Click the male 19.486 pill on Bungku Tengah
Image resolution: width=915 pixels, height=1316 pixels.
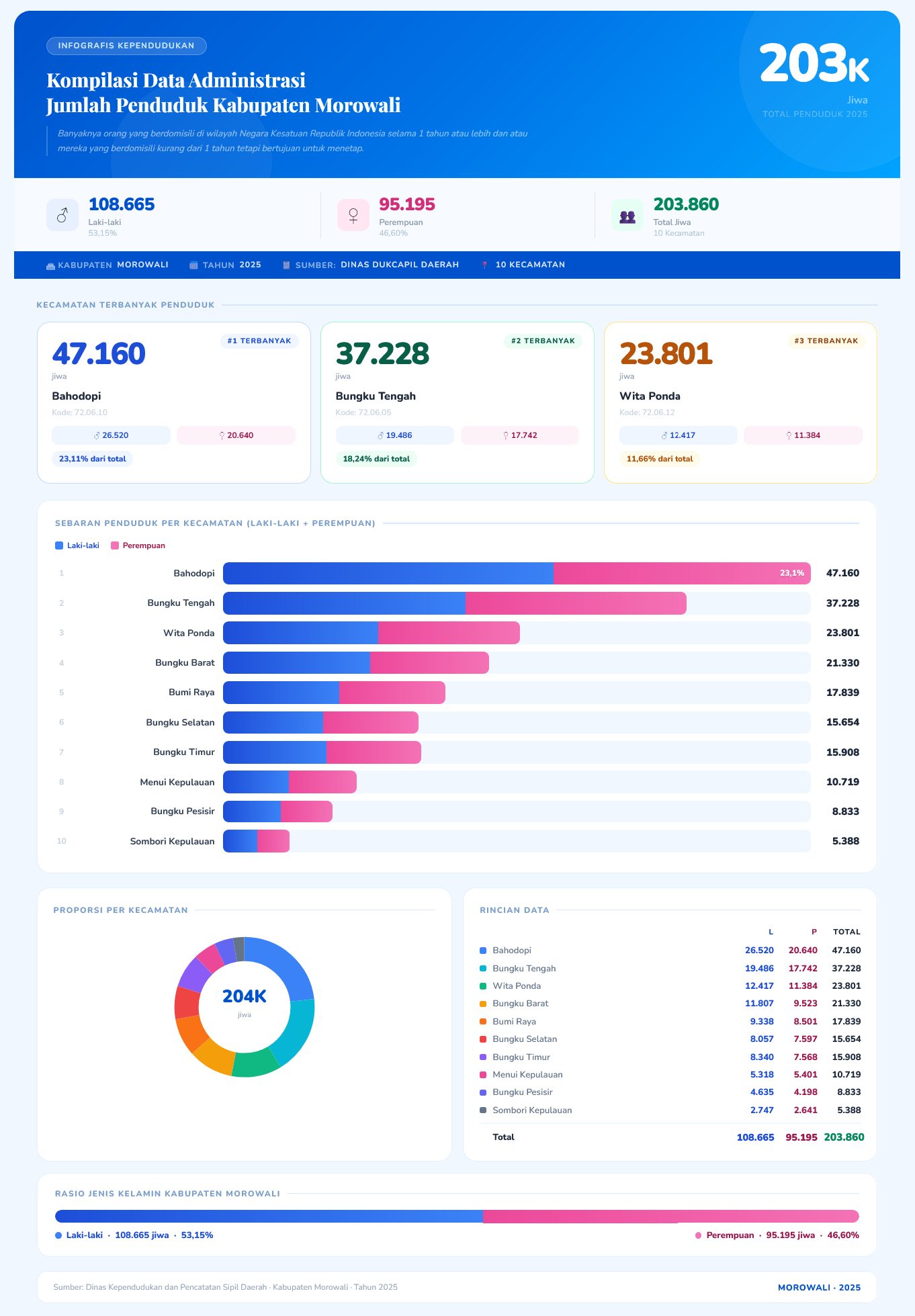(394, 435)
